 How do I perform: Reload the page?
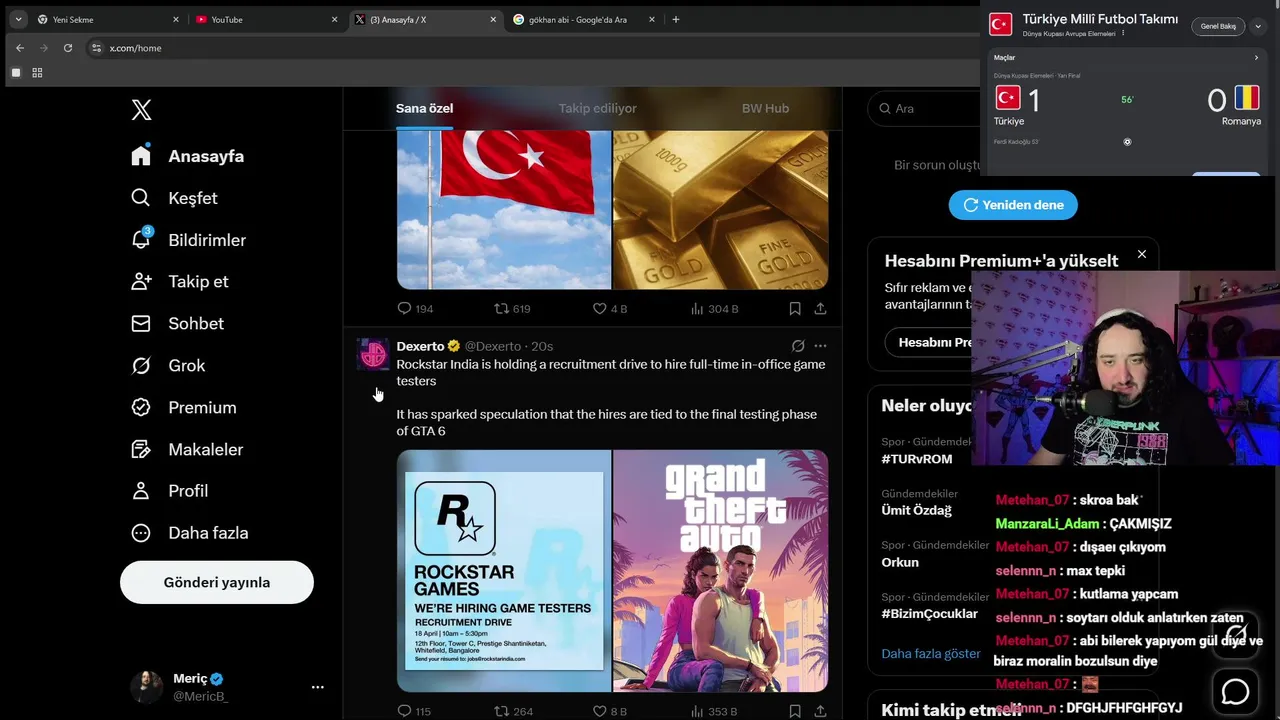[x=68, y=48]
